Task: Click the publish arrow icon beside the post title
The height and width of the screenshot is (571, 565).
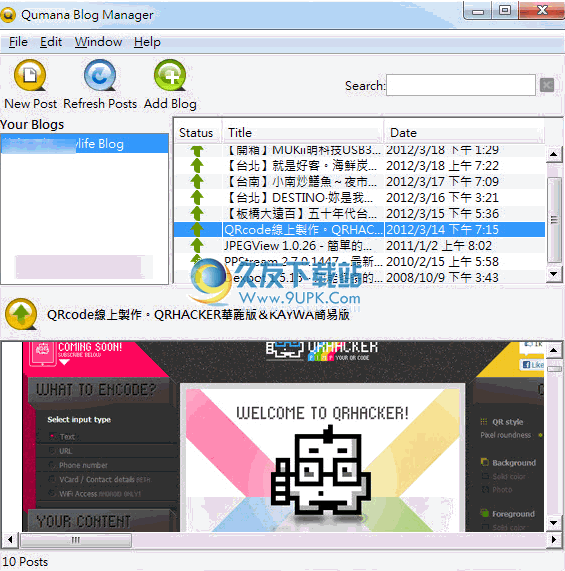Action: 21,314
